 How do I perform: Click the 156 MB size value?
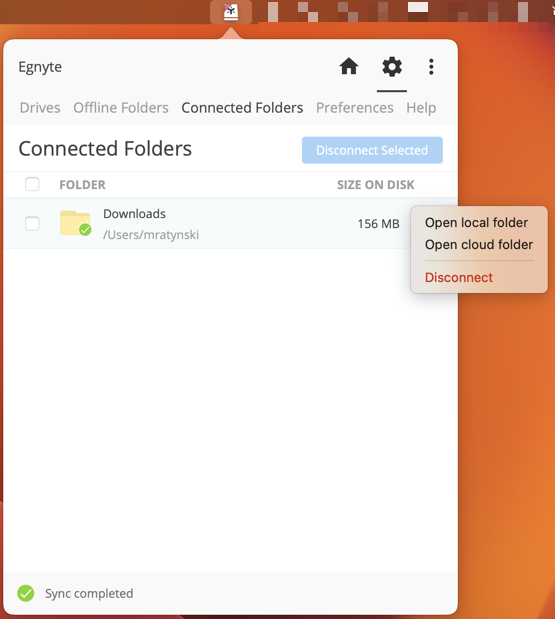click(378, 224)
